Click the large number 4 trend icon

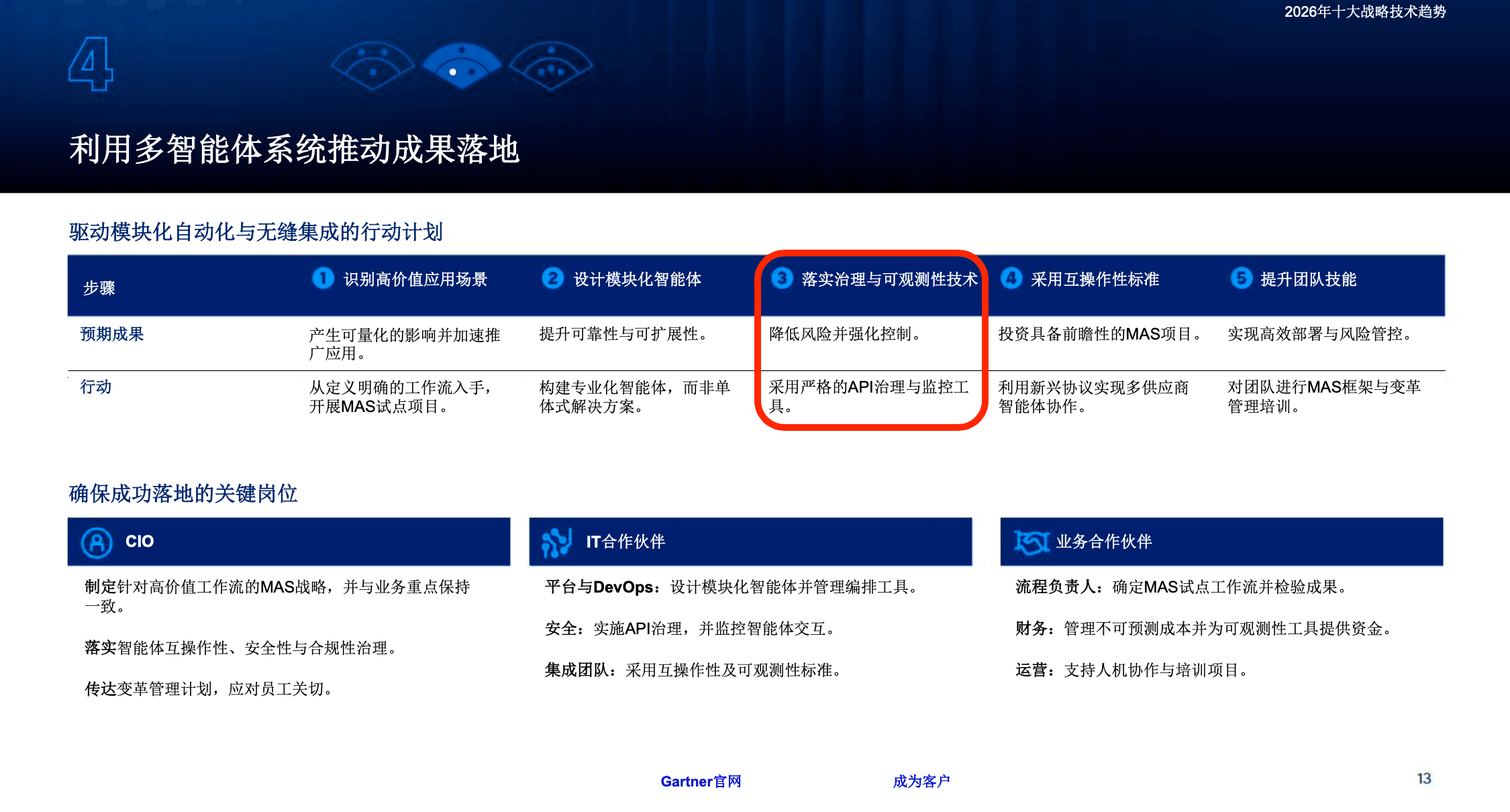pos(91,64)
